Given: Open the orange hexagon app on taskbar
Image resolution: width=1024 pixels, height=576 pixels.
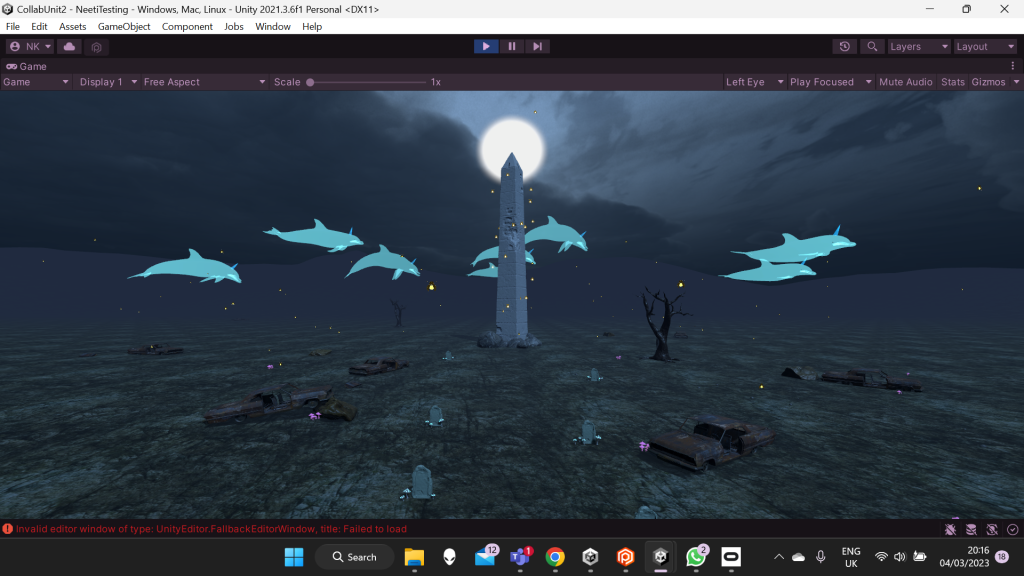Looking at the screenshot, I should pos(626,557).
